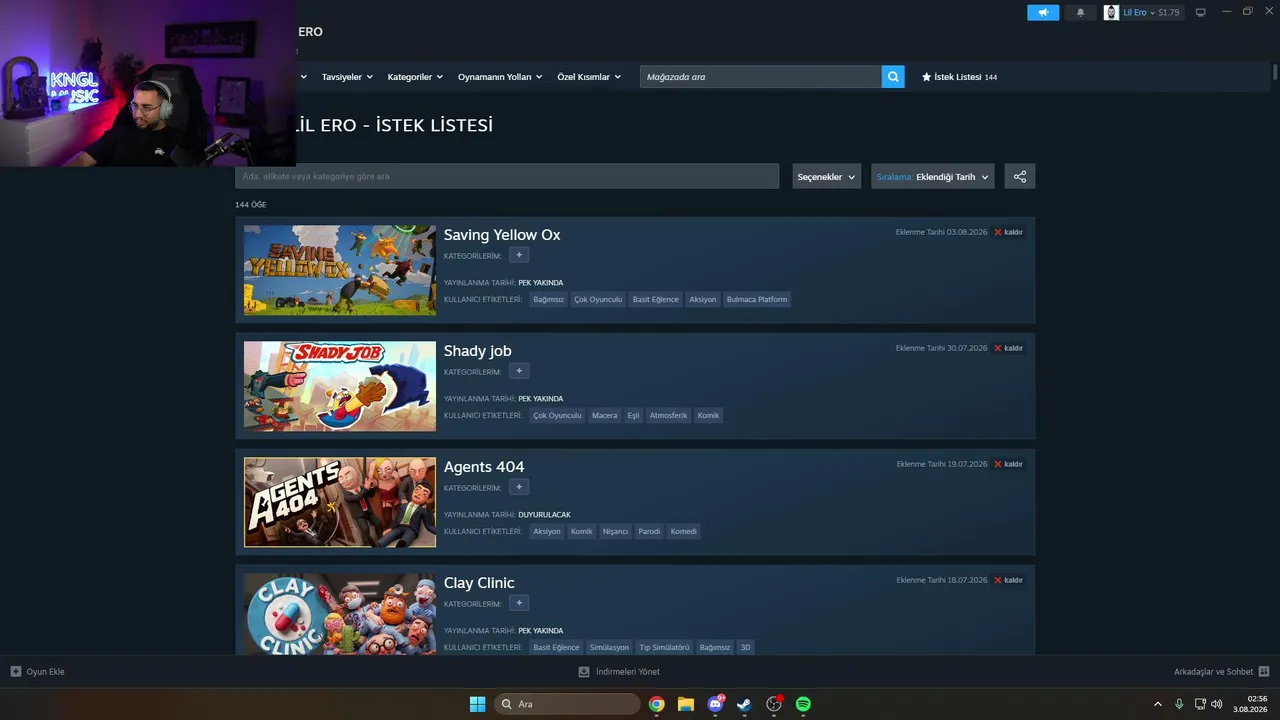The height and width of the screenshot is (720, 1280).
Task: Add a category to Saving Yellow Ox
Action: pos(519,255)
